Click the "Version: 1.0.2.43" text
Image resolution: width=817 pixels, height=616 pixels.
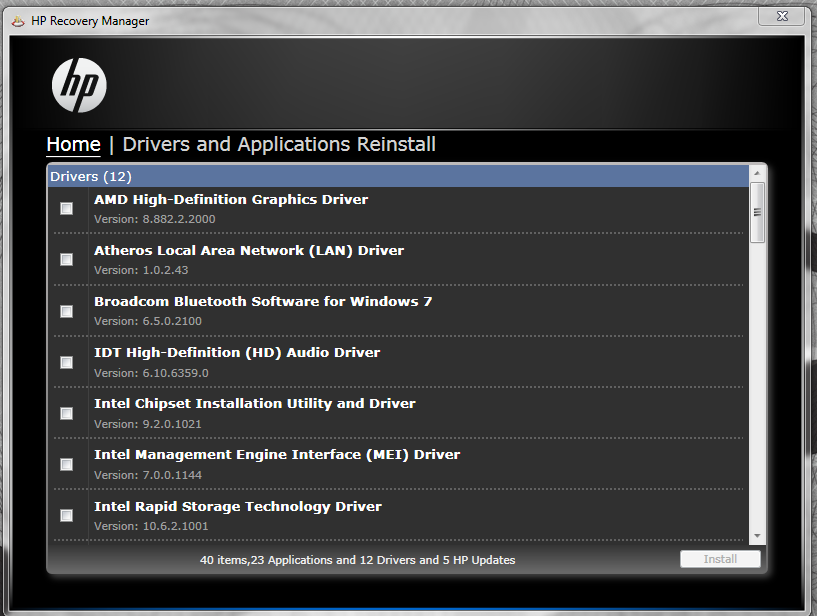point(141,270)
